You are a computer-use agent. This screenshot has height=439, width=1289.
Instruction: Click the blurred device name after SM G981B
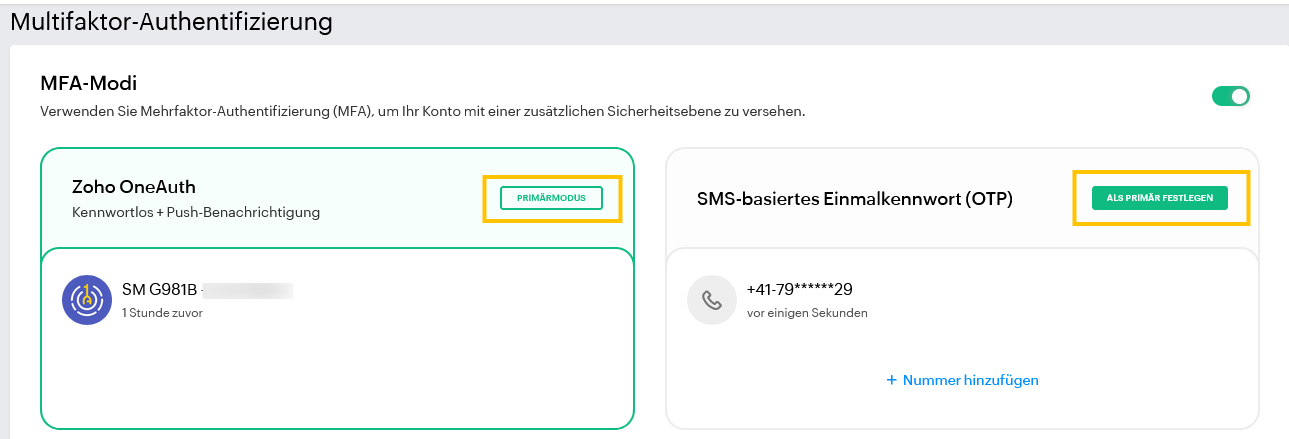(247, 291)
